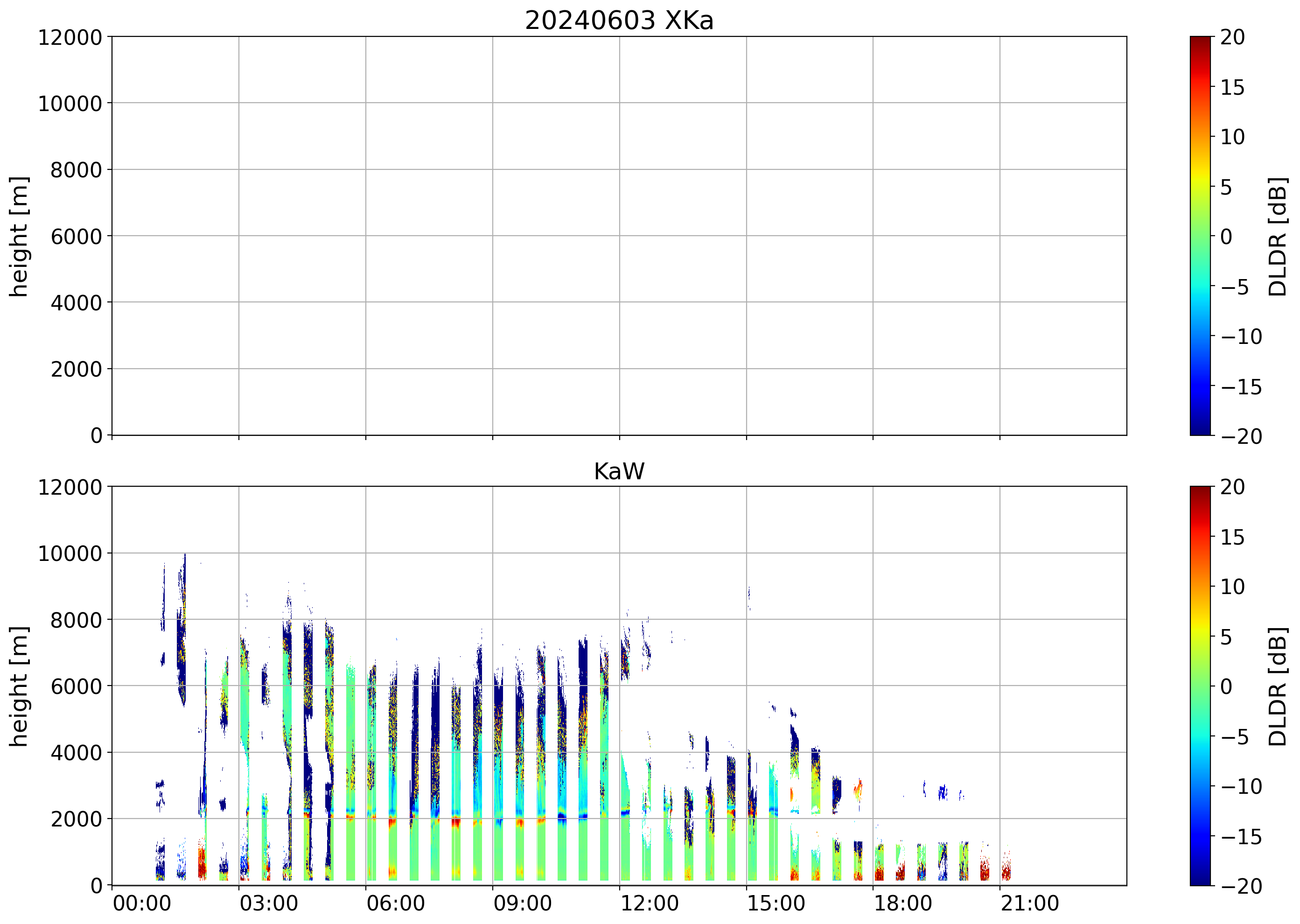Click the bottom colorbar at the 0 dB tick
Viewport: 1300px width, 924px height.
click(x=1200, y=686)
